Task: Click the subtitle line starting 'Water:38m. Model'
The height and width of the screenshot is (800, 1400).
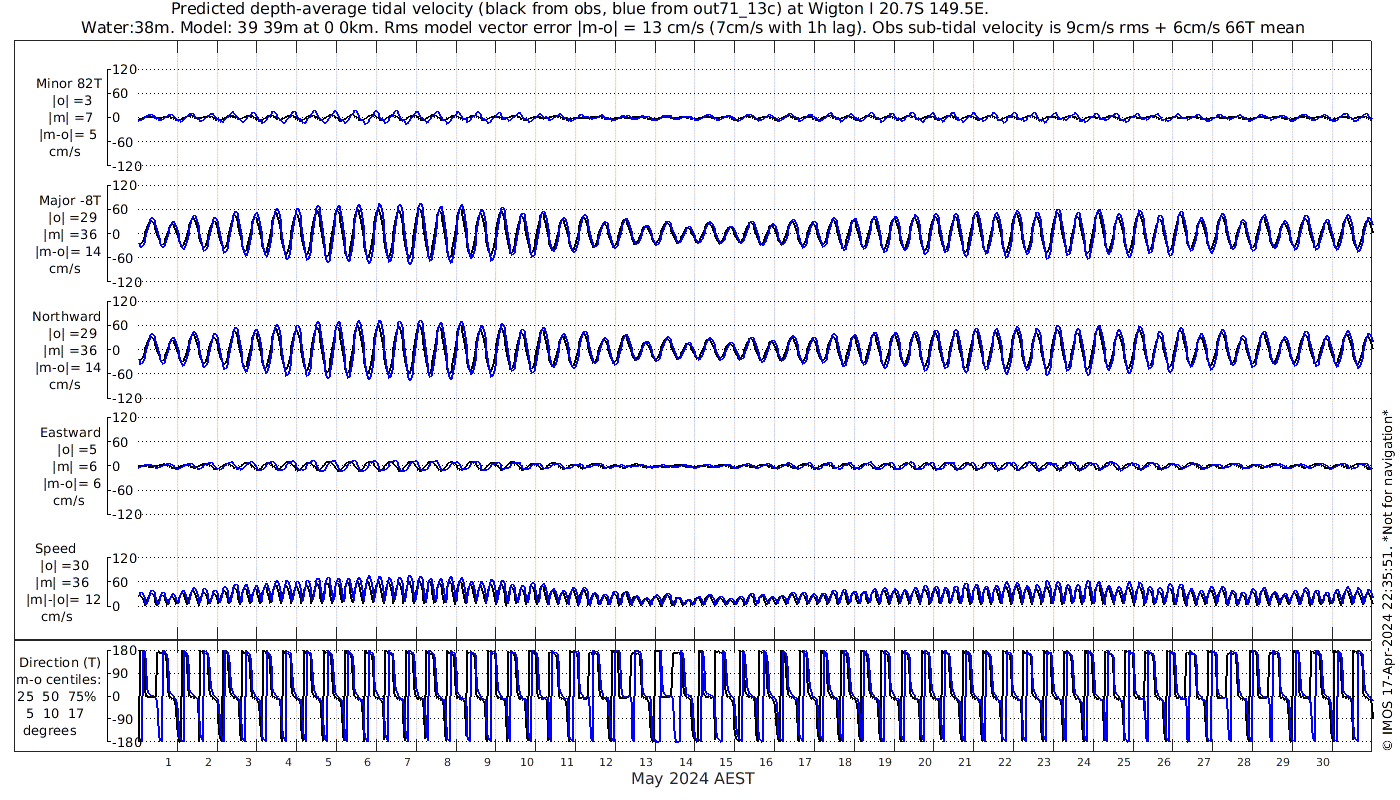Action: tap(692, 27)
